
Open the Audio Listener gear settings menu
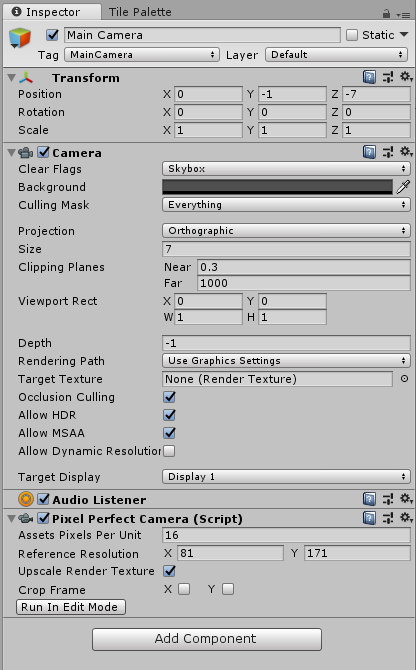tap(405, 499)
